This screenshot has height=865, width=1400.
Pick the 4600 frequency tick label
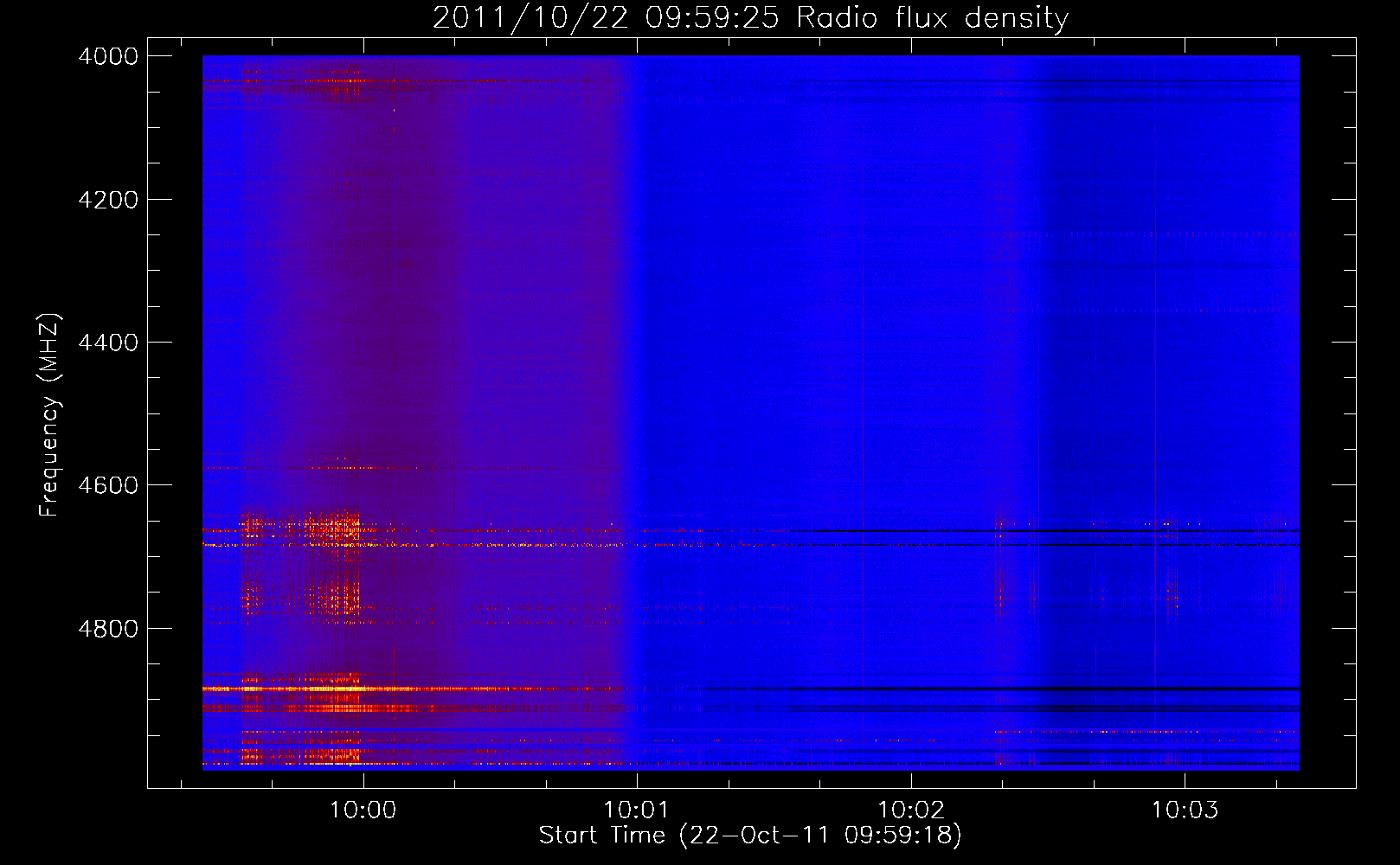(x=108, y=485)
